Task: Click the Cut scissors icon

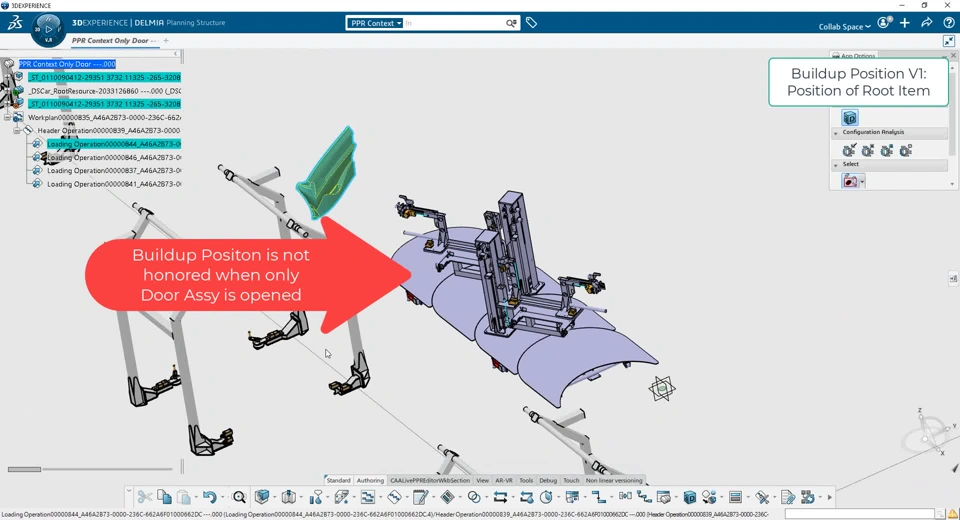Action: click(x=145, y=497)
